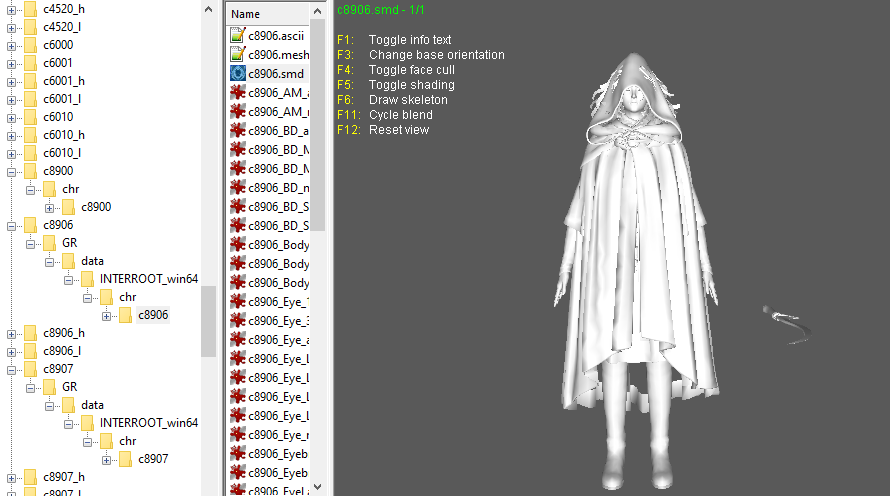Collapse INTERROOT_win64 node under c8907
Viewport: 890px width, 496px height.
pyautogui.click(x=69, y=424)
